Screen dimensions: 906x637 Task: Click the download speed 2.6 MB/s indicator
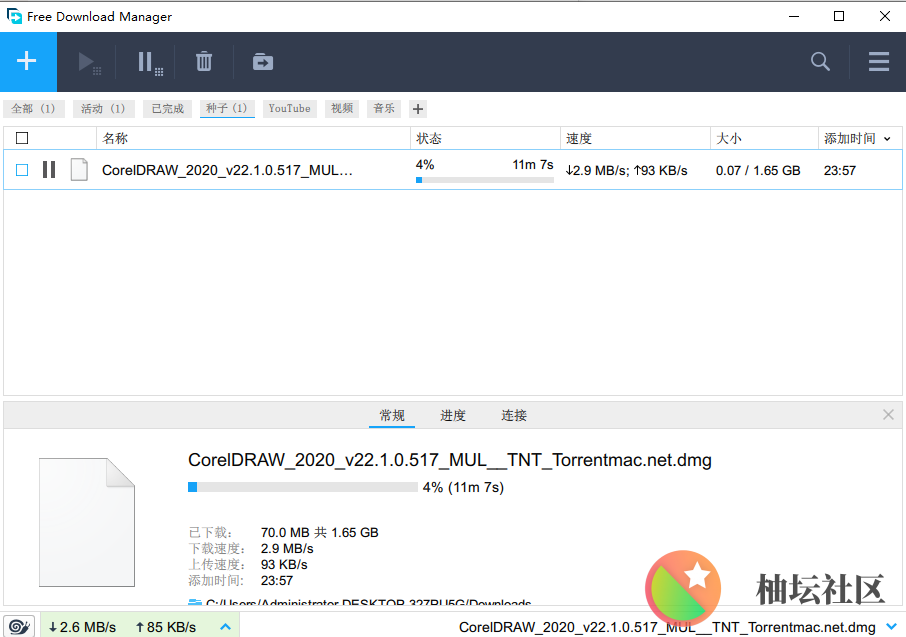[x=82, y=627]
